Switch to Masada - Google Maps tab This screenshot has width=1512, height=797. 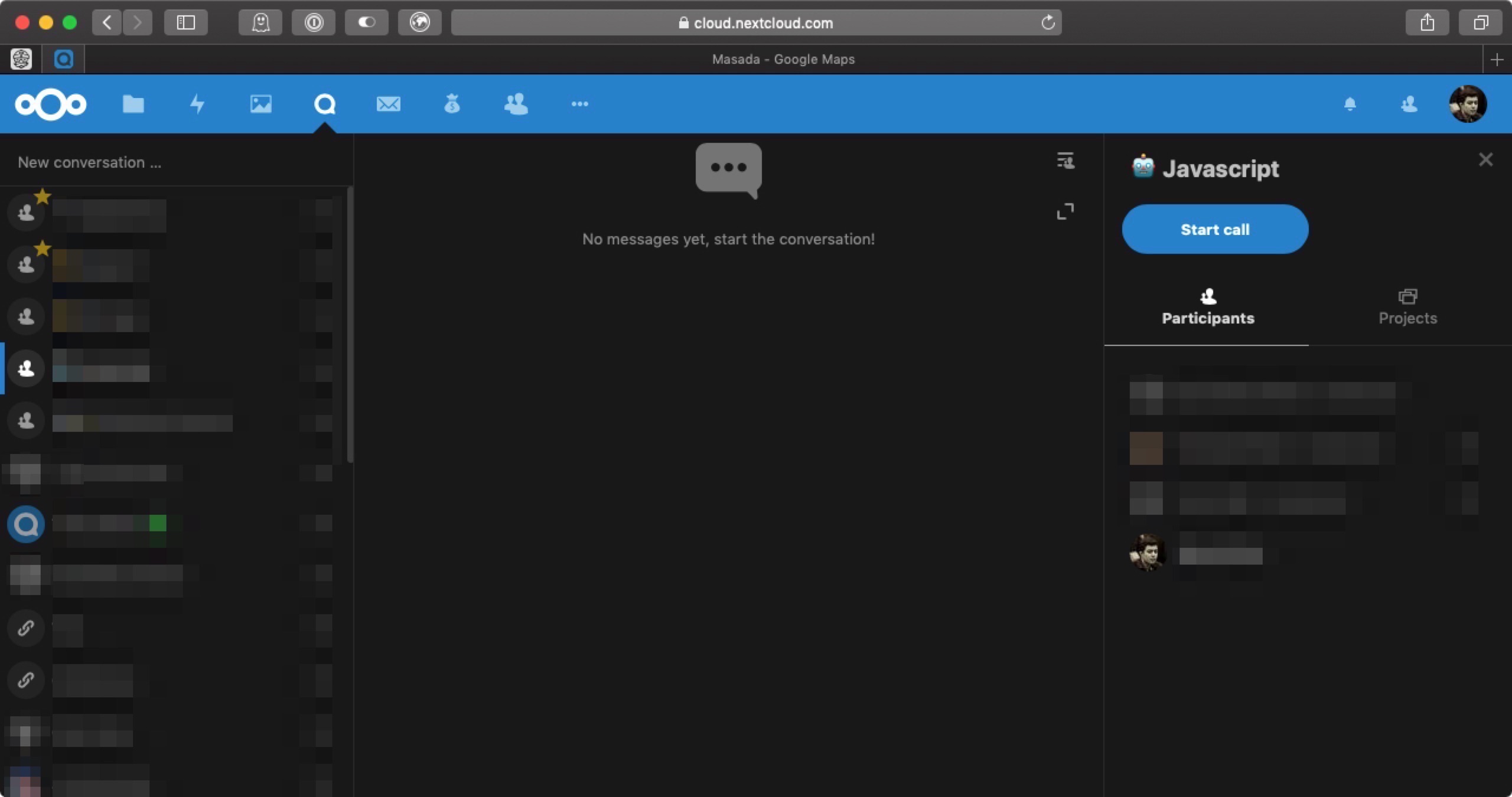pos(783,59)
